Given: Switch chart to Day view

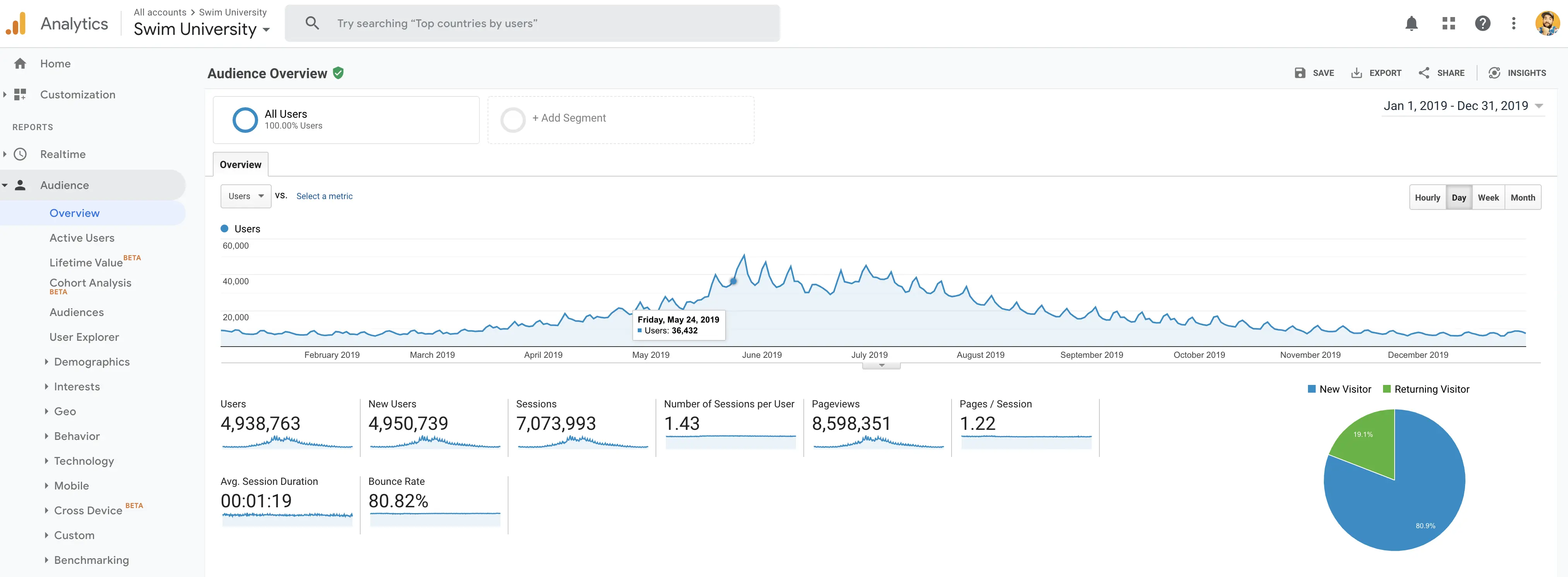Looking at the screenshot, I should pos(1458,197).
